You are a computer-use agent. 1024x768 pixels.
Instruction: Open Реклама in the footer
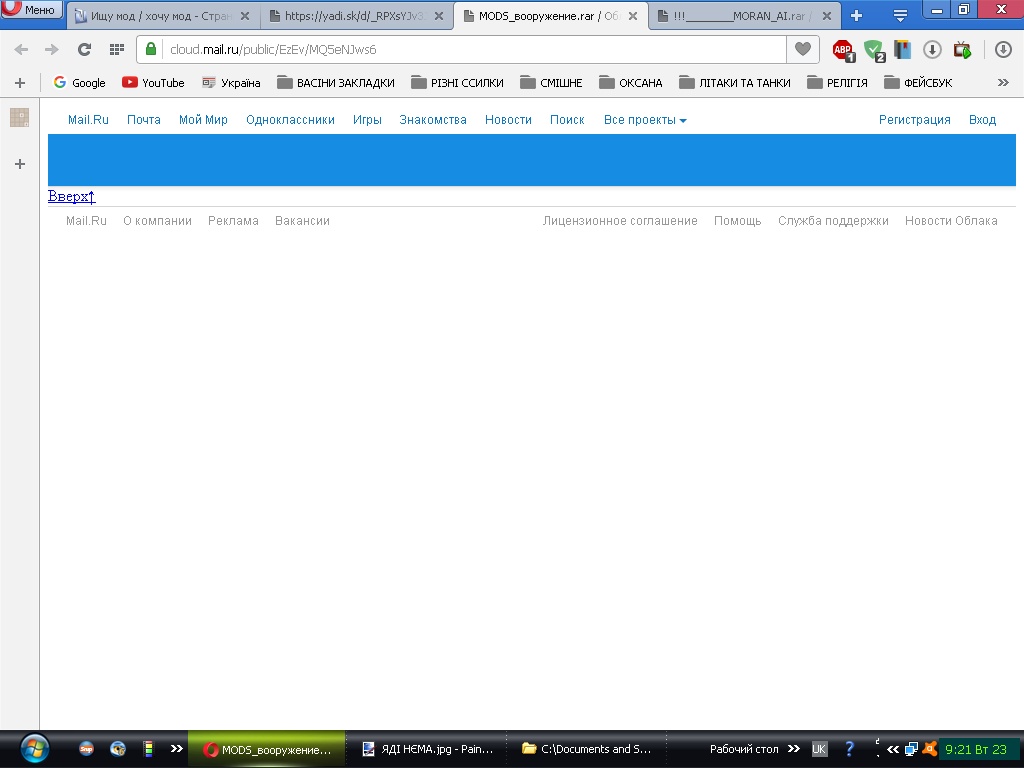click(233, 221)
